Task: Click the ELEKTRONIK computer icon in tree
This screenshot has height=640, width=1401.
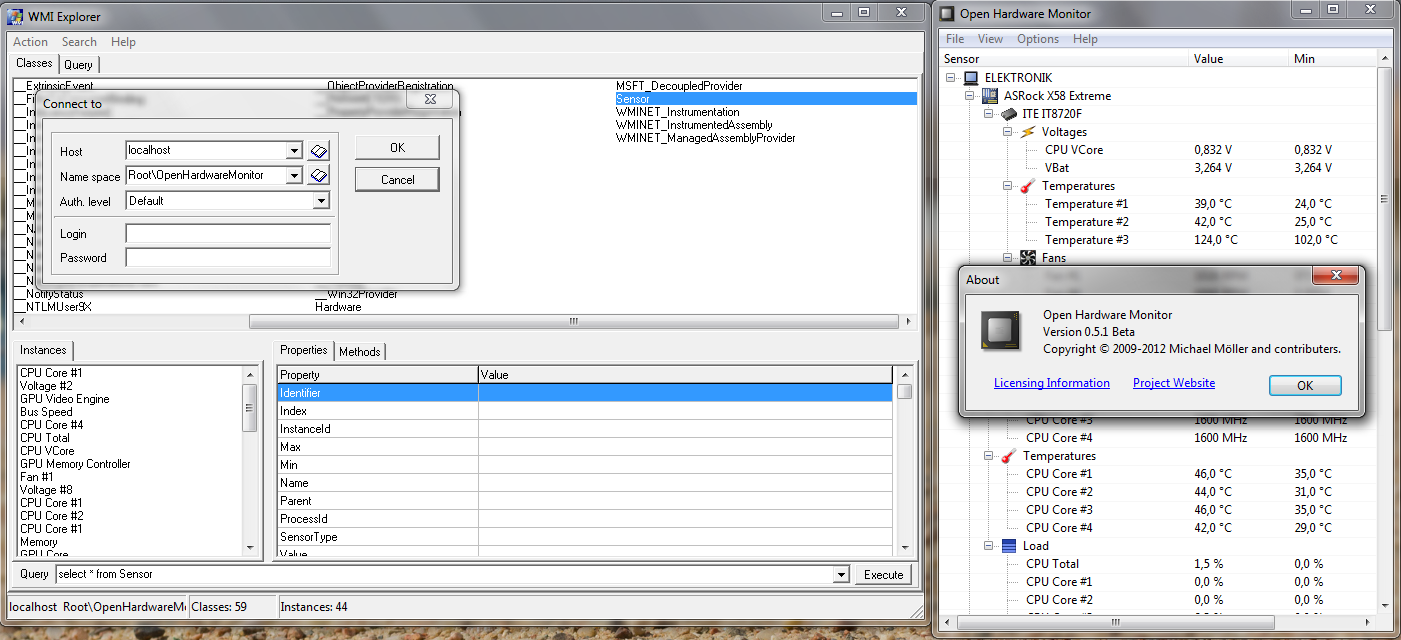Action: point(970,78)
